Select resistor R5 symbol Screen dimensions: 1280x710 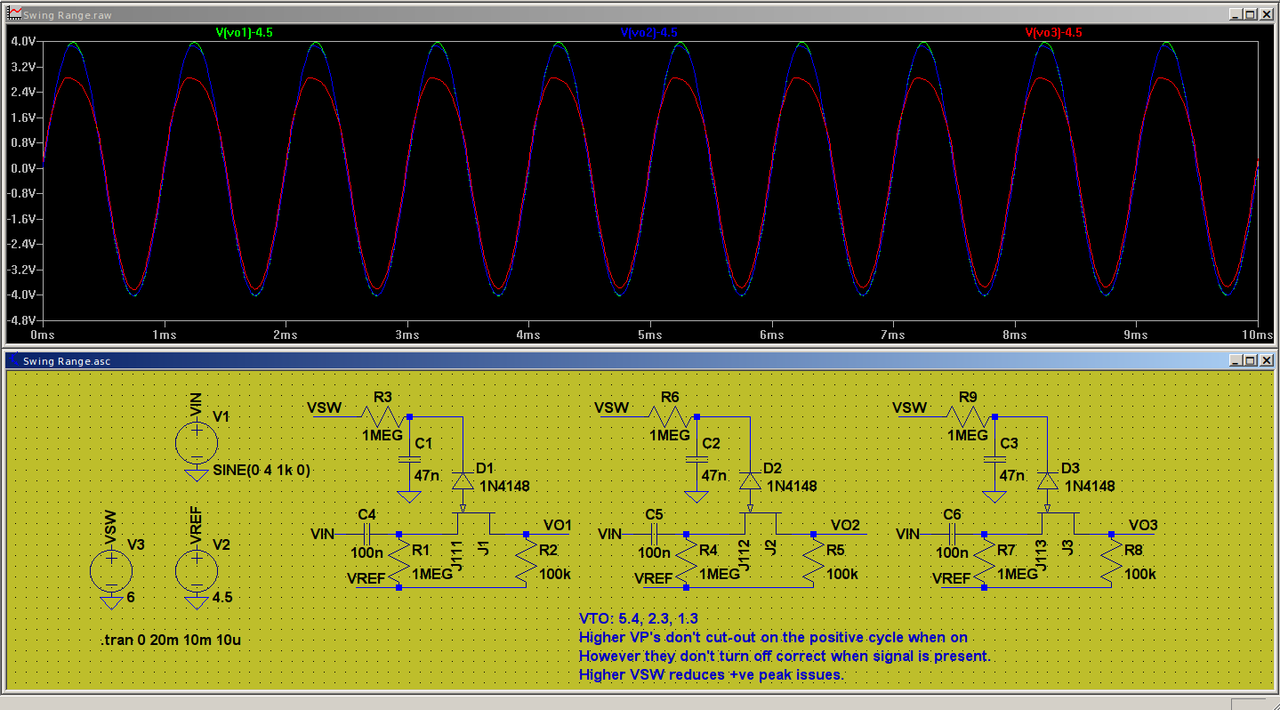pyautogui.click(x=814, y=561)
